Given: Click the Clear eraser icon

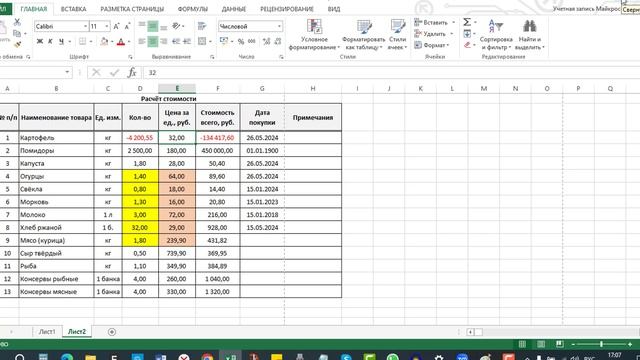Looking at the screenshot, I should 467,45.
